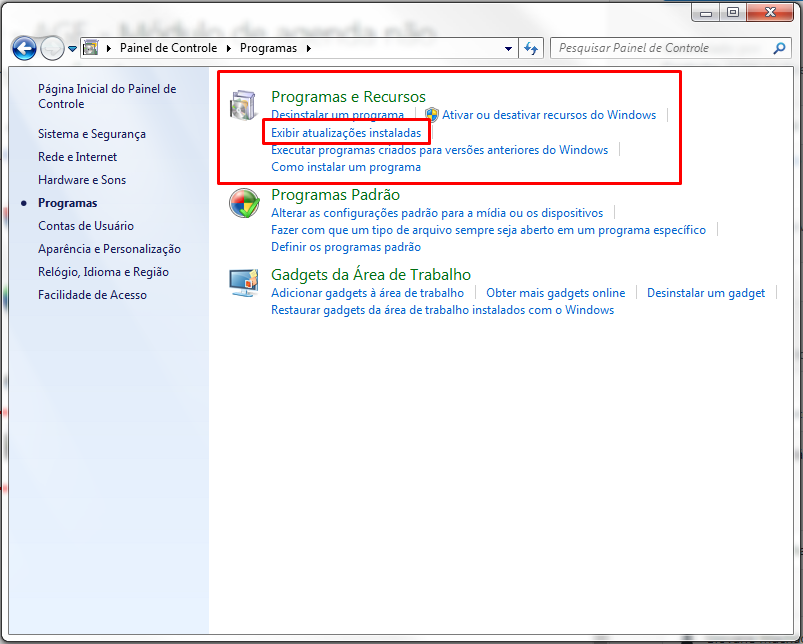Click the Programas e Recursos icon
This screenshot has width=803, height=644.
pyautogui.click(x=243, y=105)
